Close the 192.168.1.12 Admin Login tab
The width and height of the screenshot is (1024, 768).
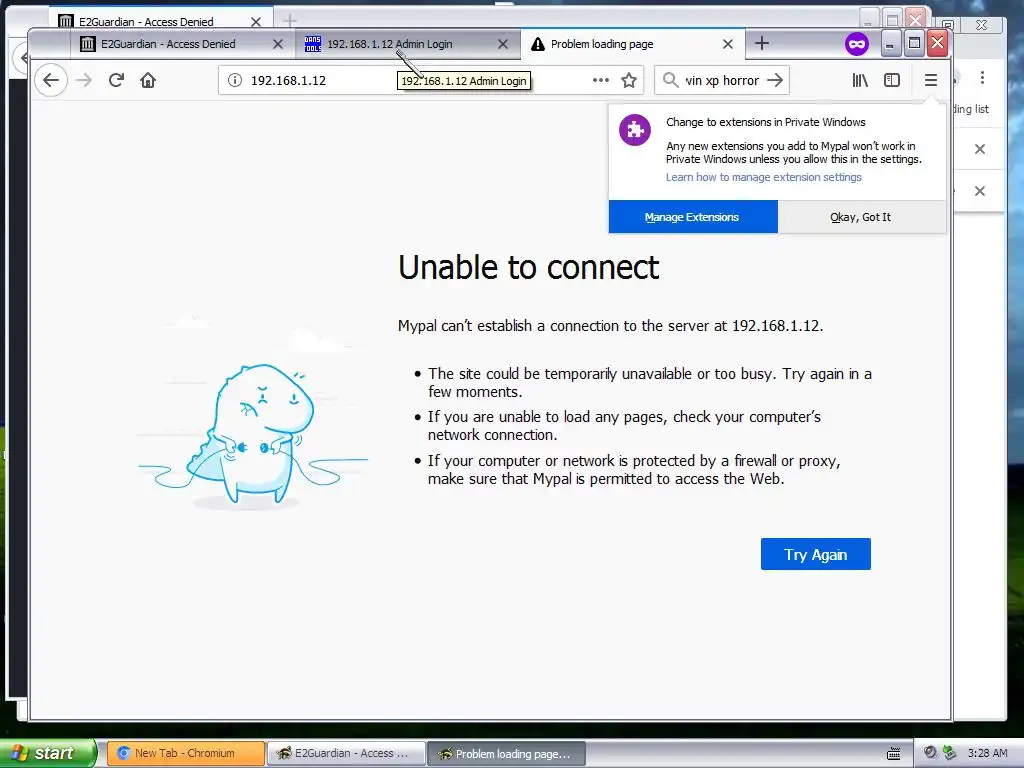(x=502, y=44)
